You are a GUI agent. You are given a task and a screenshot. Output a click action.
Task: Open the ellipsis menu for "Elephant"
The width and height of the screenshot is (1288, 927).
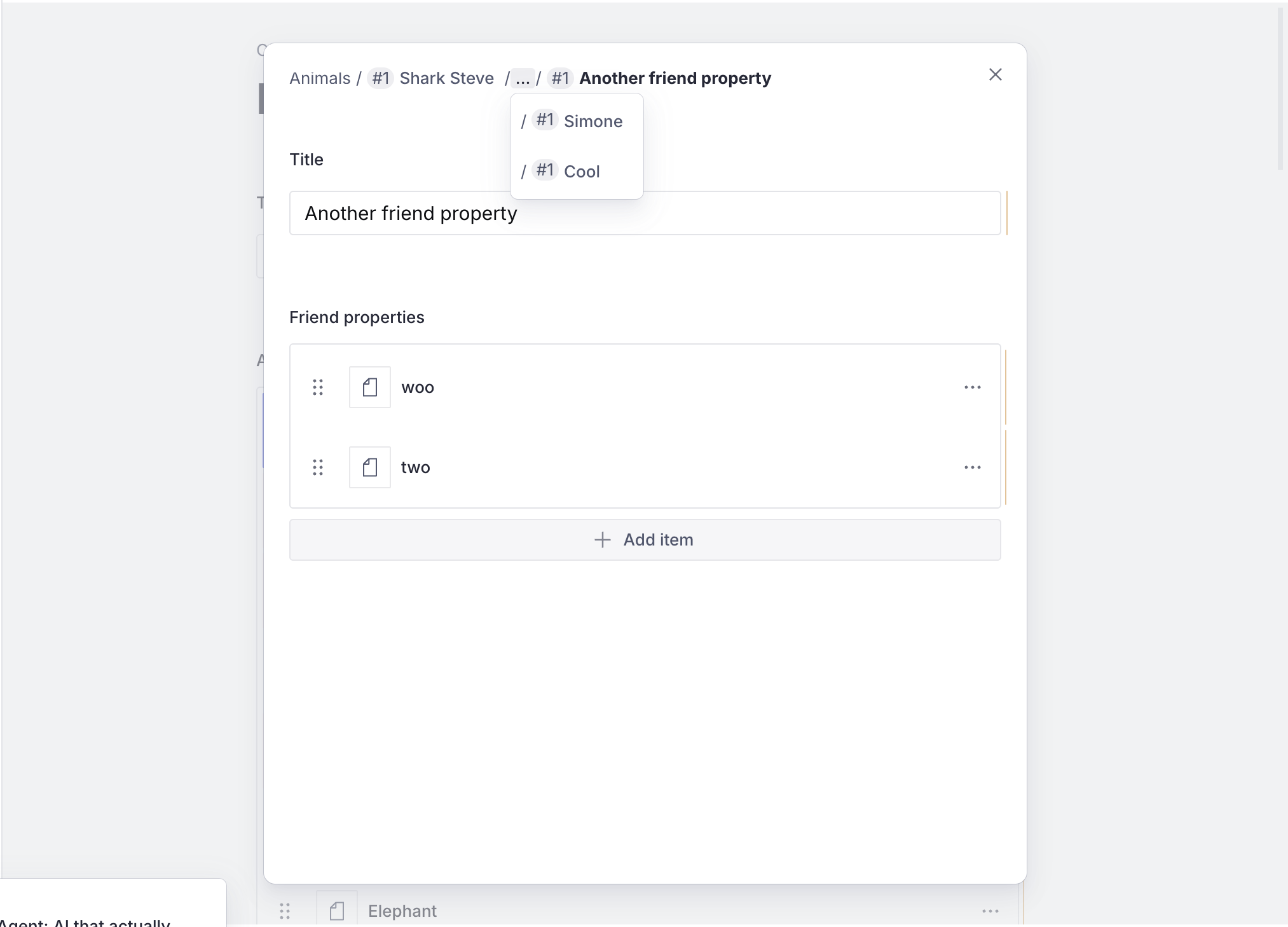[x=990, y=910]
